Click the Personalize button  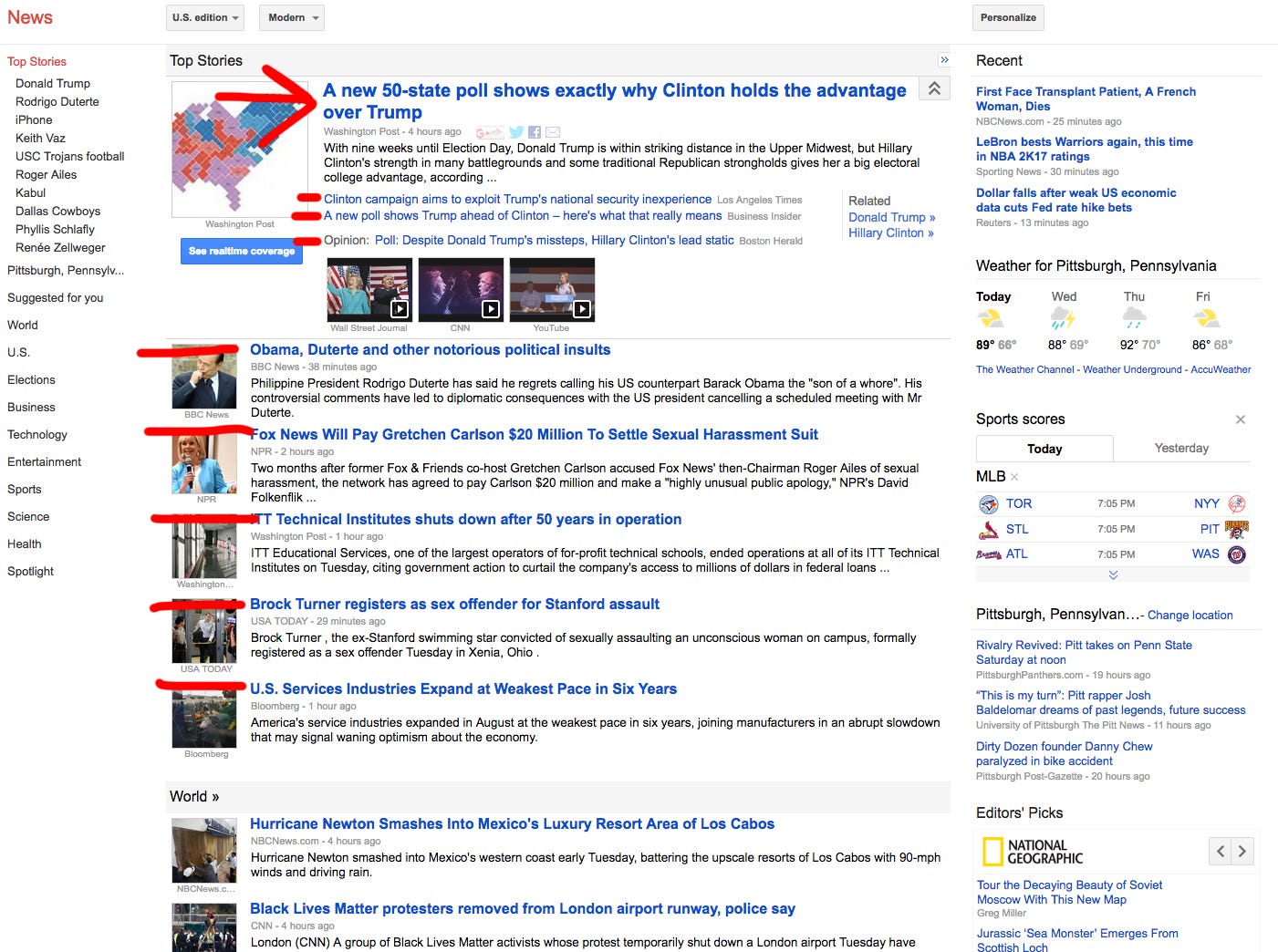click(1008, 17)
